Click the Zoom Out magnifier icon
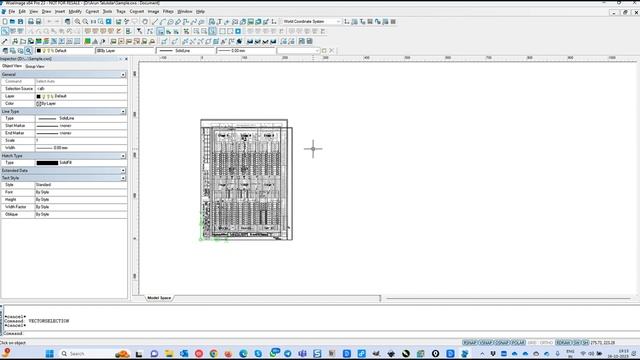This screenshot has height=360, width=640. pyautogui.click(x=85, y=21)
